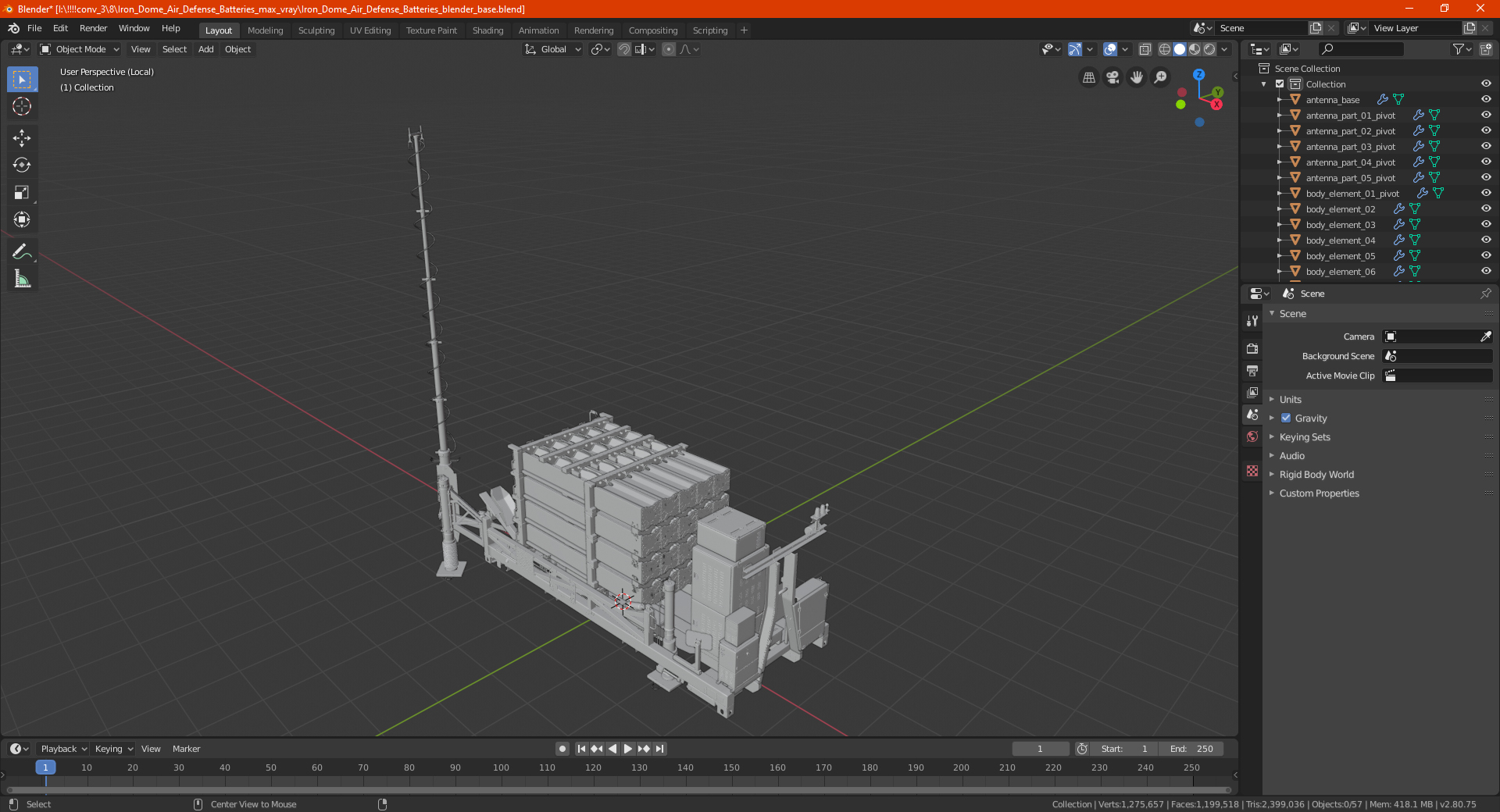Open the viewport Add menu
Viewport: 1500px width, 812px height.
(205, 49)
